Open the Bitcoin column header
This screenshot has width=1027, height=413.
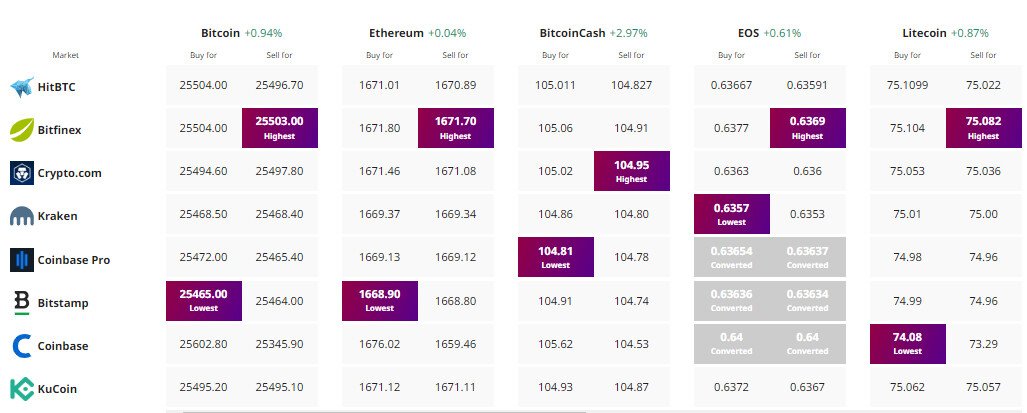[220, 33]
